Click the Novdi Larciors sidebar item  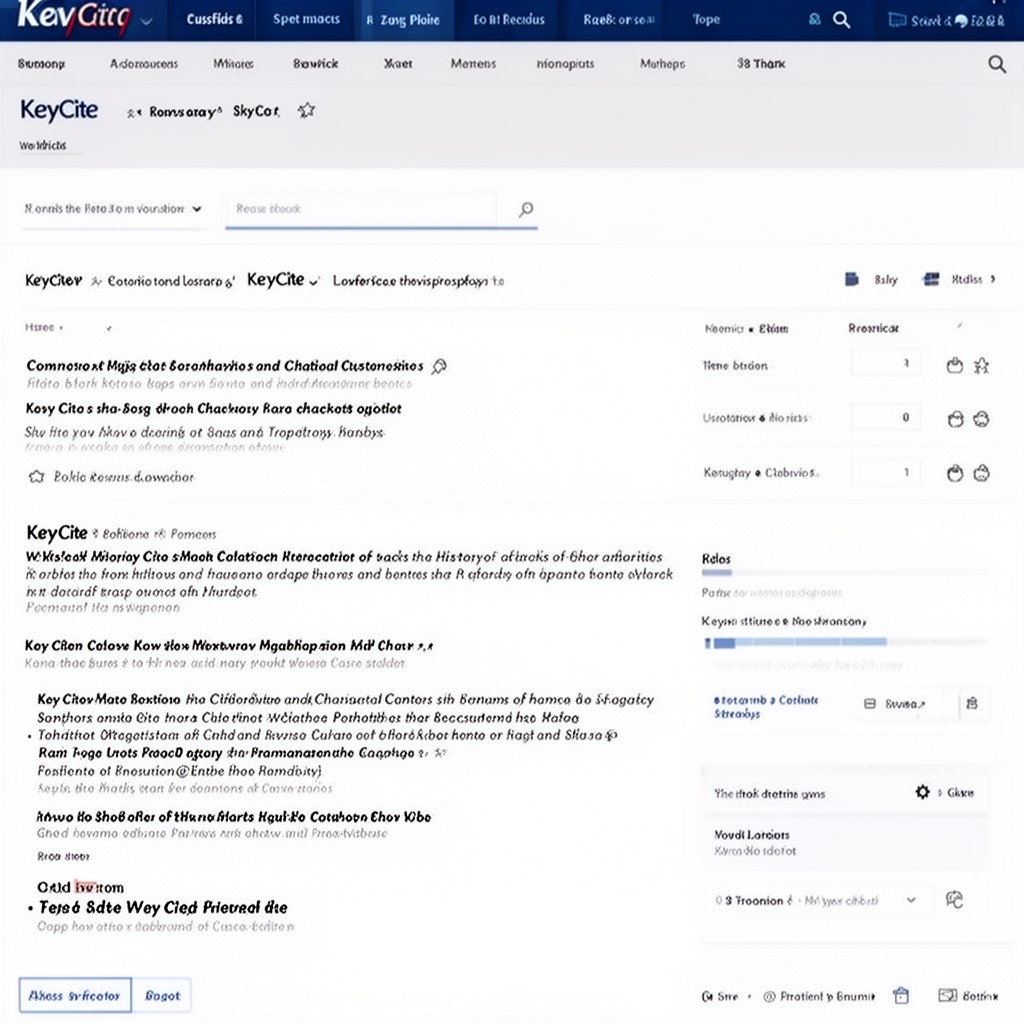752,835
